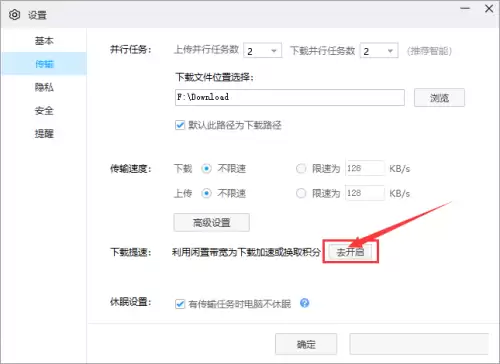
Task: Toggle 有传输任务时电脑不休眠 checkbox
Action: [180, 304]
